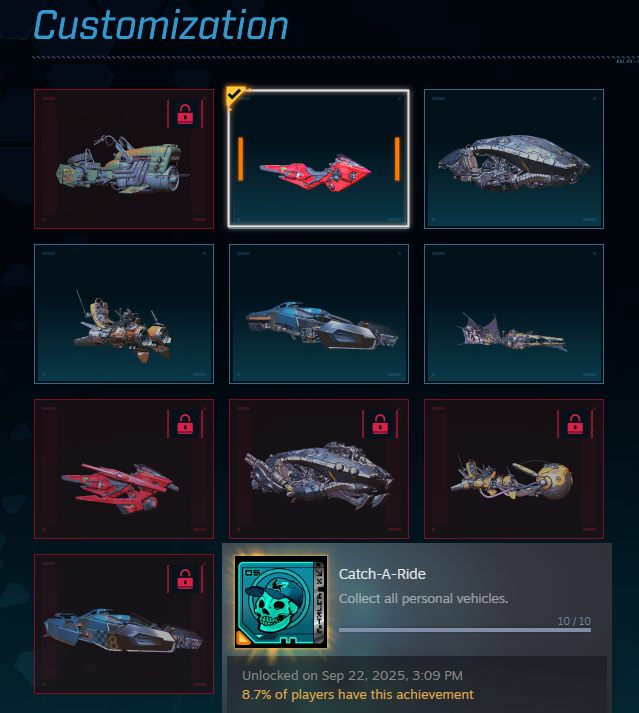Select locked blue checkered number 8 hovercar
The width and height of the screenshot is (639, 713).
[x=124, y=624]
